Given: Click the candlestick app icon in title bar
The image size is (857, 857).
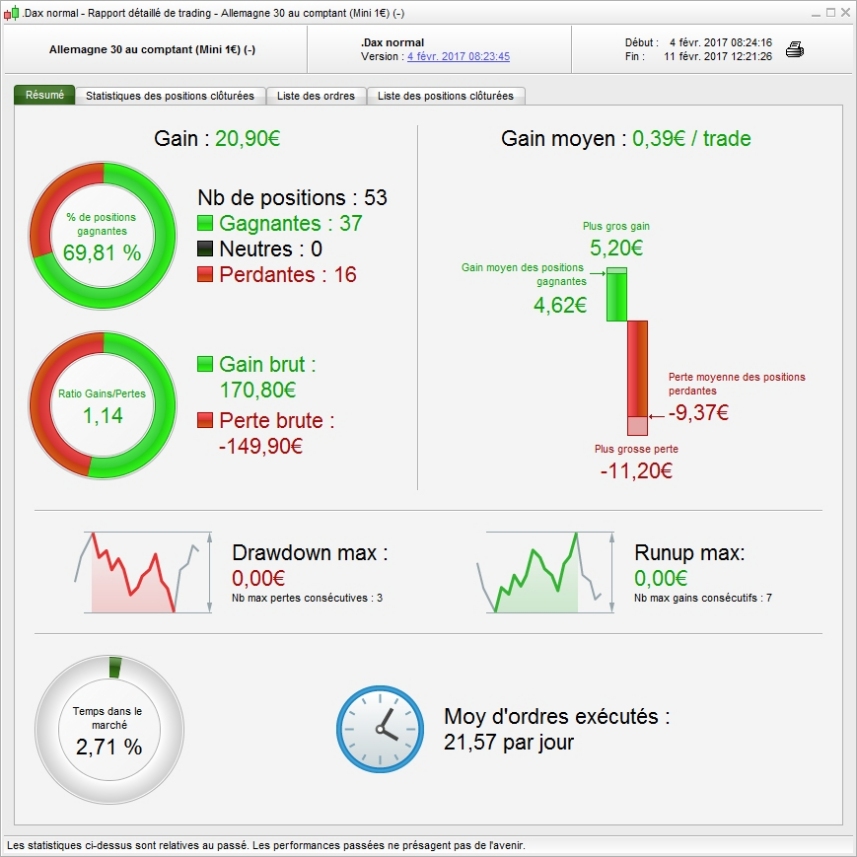Looking at the screenshot, I should [x=11, y=13].
